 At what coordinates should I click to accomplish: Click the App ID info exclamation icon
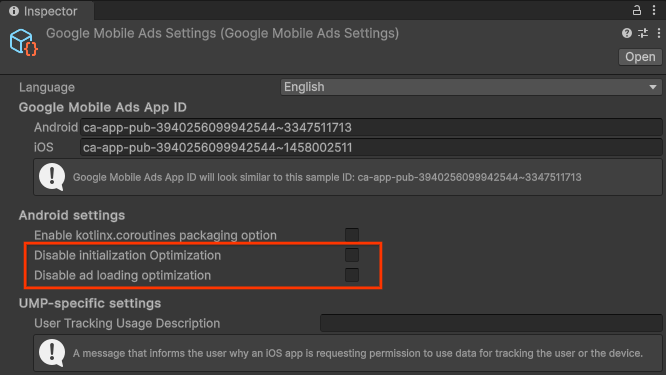click(52, 177)
